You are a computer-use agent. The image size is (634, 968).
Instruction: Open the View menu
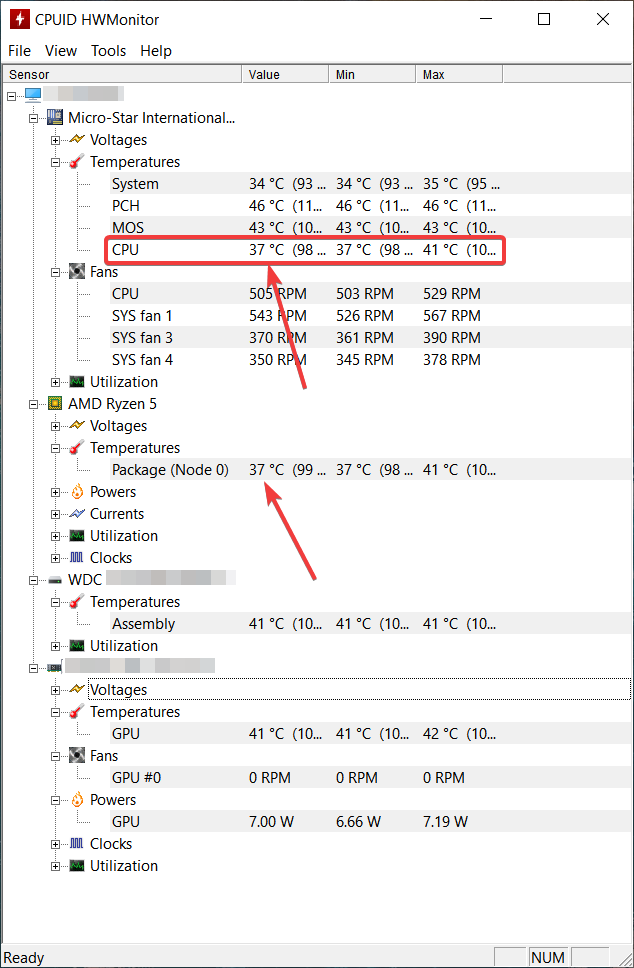click(60, 51)
